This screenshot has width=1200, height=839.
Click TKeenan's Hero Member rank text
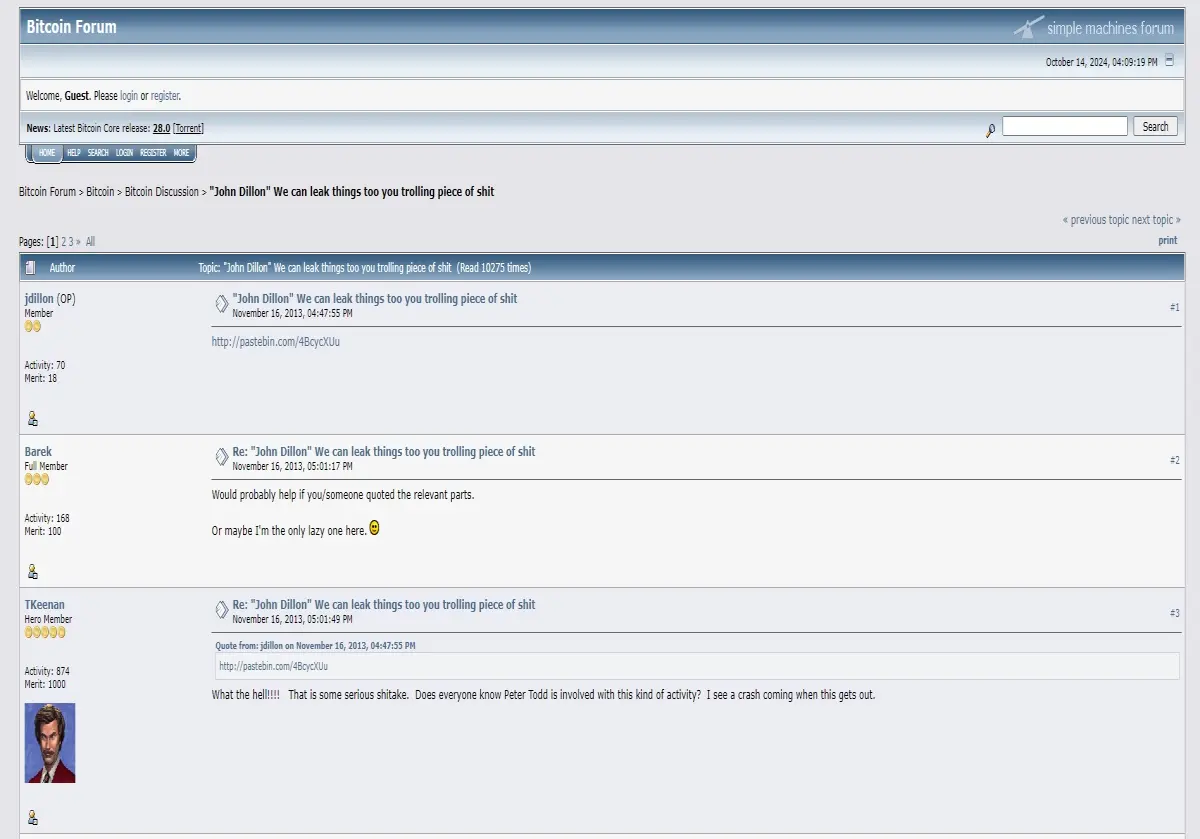point(49,619)
